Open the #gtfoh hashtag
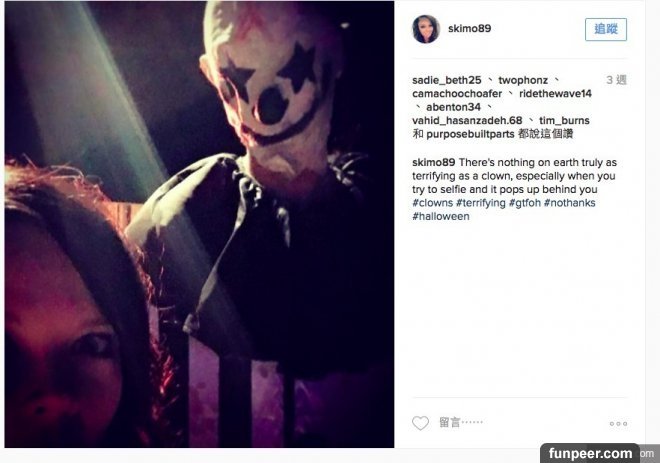Screen dimensions: 660x463 (524, 202)
